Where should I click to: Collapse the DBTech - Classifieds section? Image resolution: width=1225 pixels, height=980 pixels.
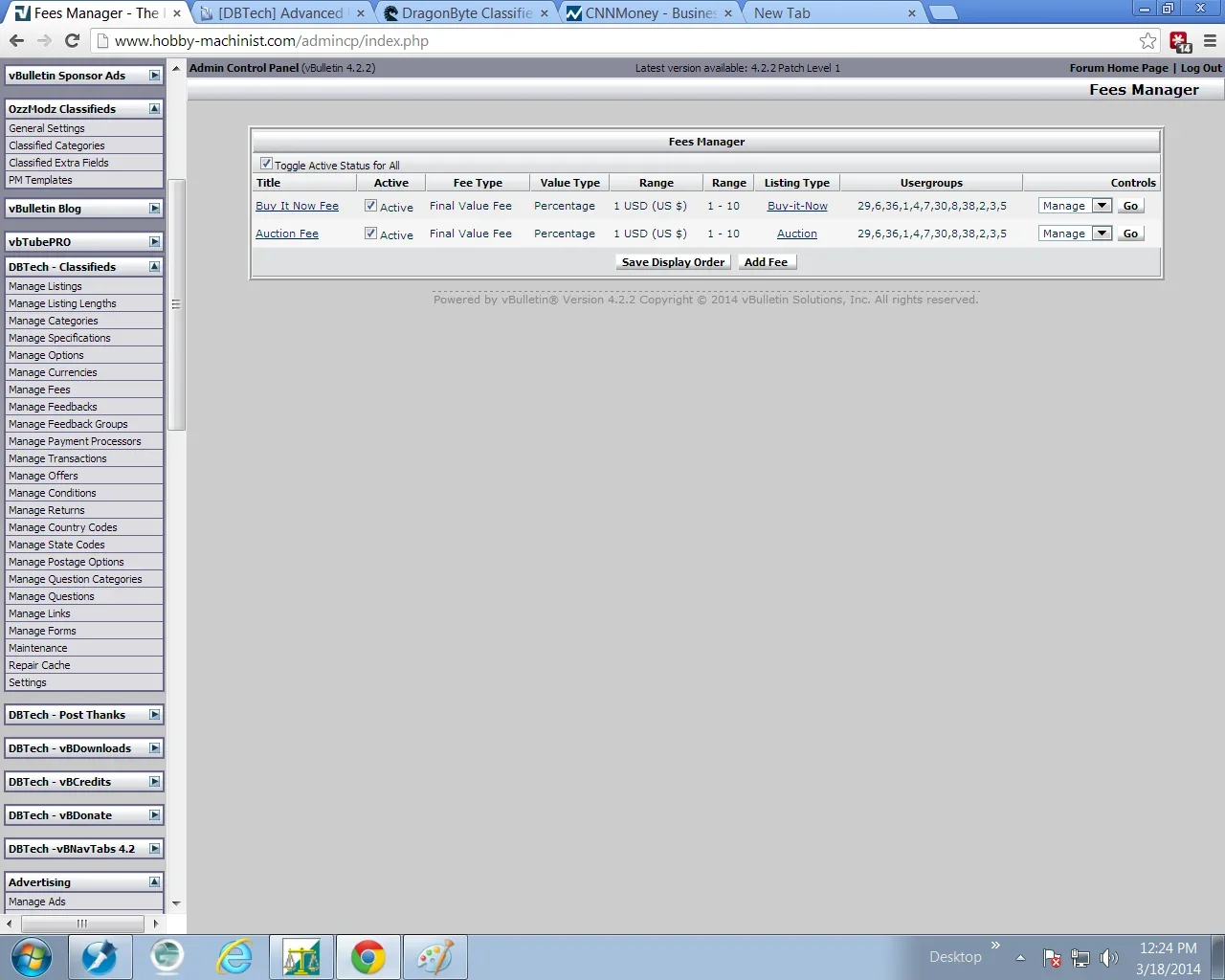(154, 267)
